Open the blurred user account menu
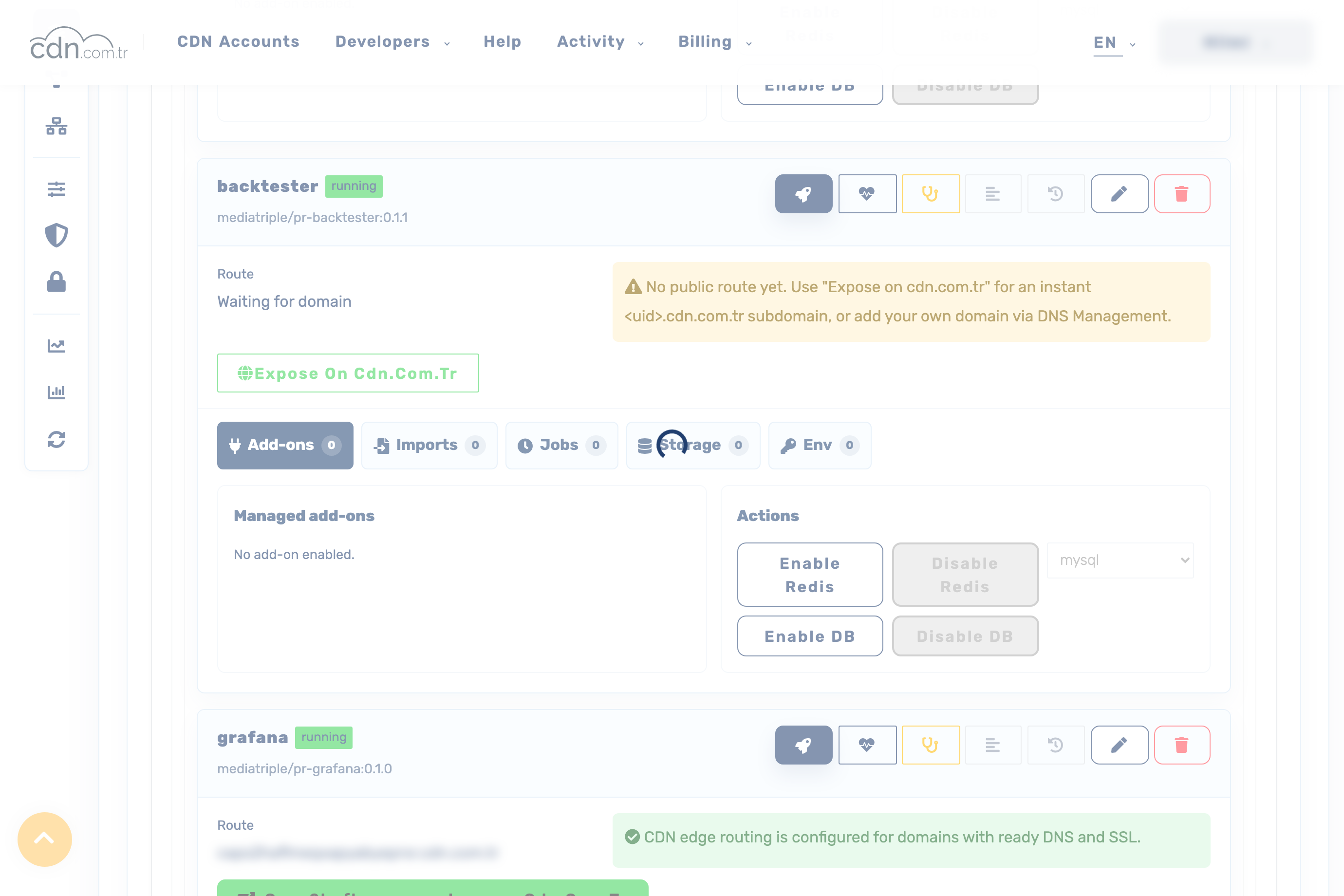The width and height of the screenshot is (1344, 896). coord(1236,42)
